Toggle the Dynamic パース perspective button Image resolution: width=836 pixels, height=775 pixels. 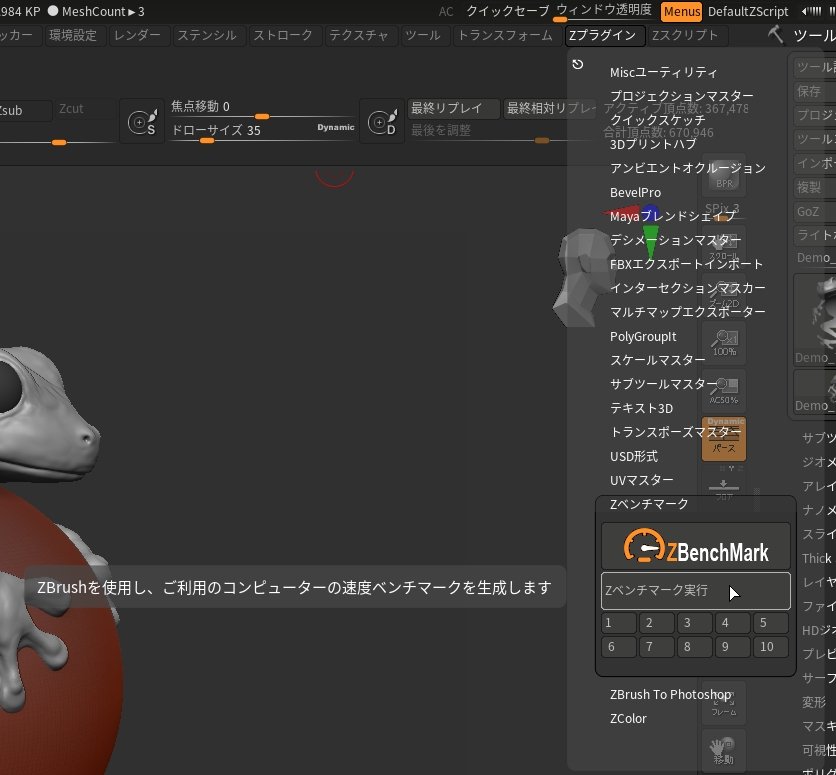[724, 439]
